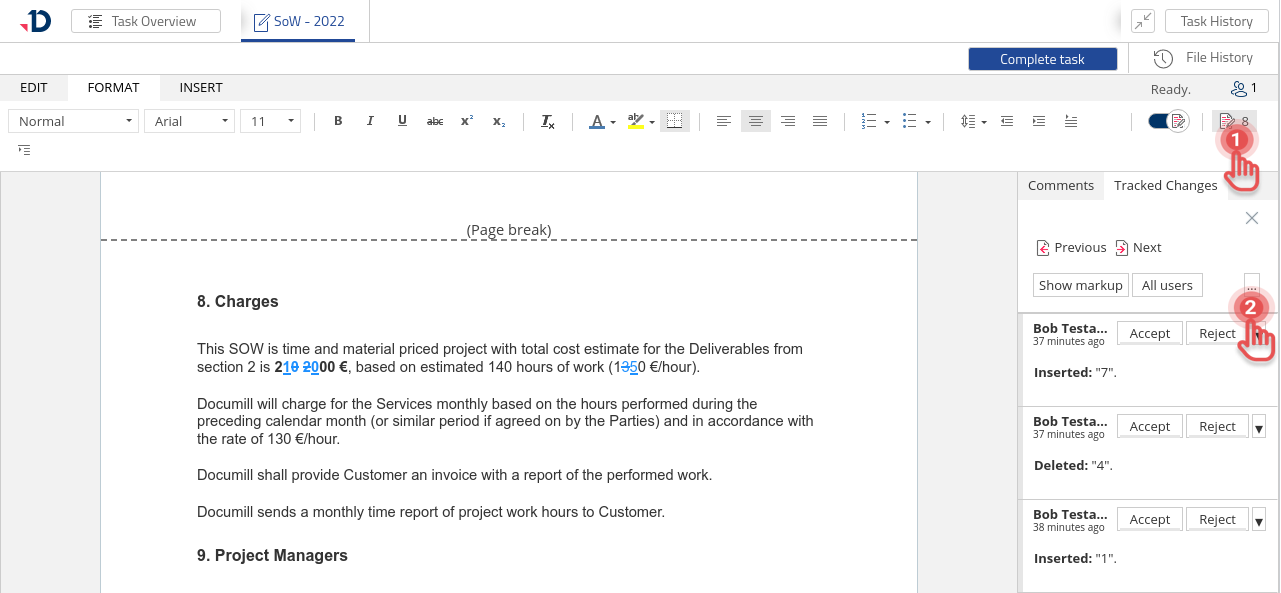The height and width of the screenshot is (593, 1281).
Task: Toggle center alignment
Action: [x=756, y=121]
